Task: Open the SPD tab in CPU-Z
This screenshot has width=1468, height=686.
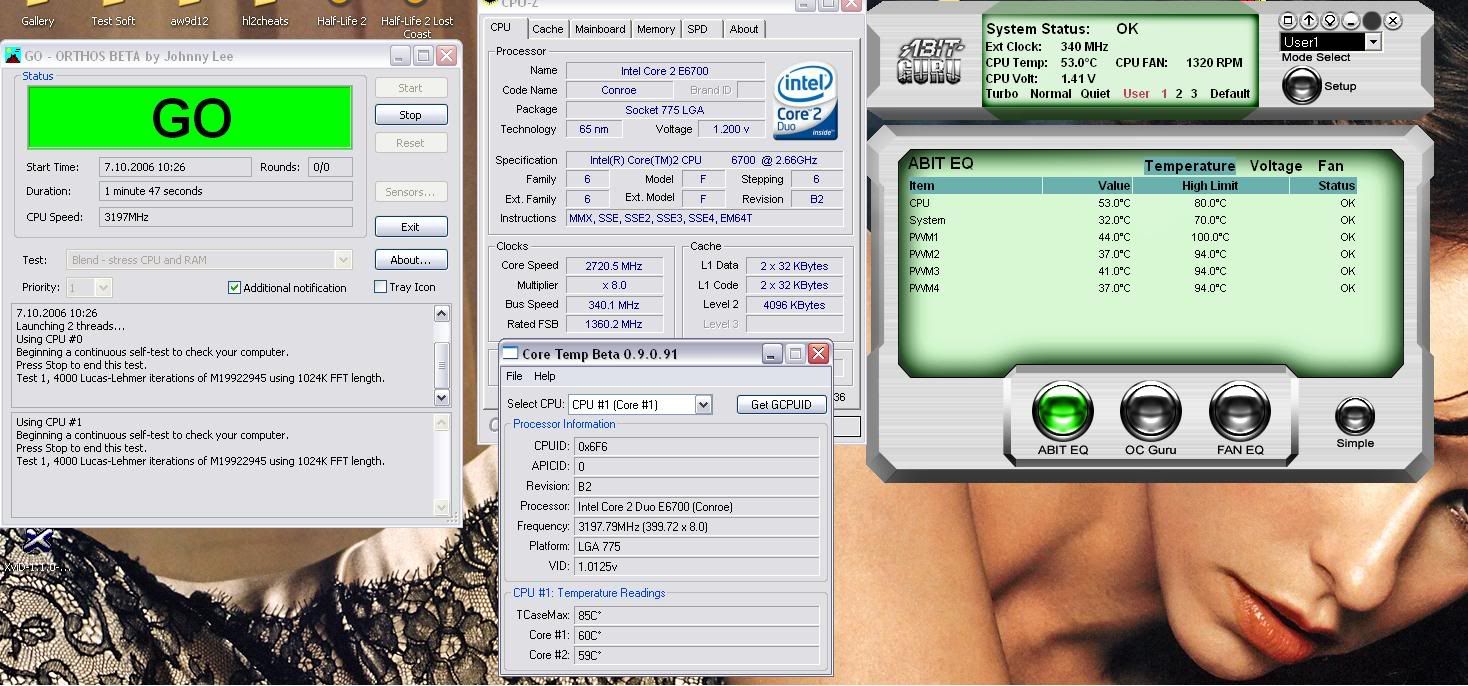Action: pos(697,29)
